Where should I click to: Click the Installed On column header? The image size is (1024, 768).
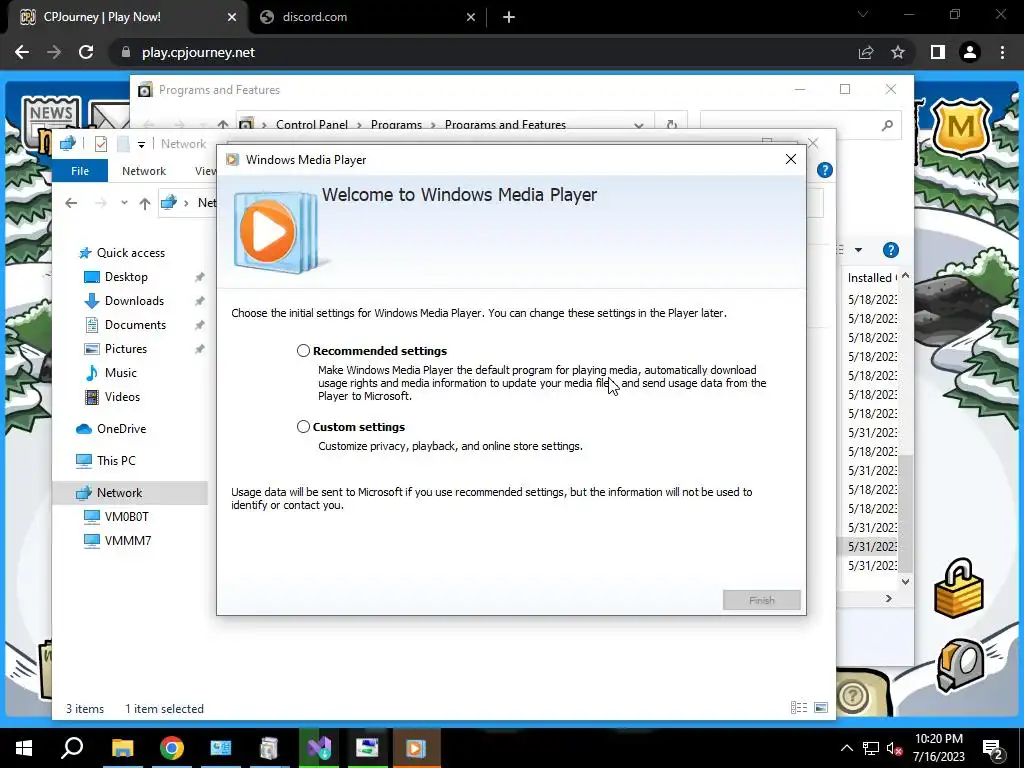click(872, 278)
